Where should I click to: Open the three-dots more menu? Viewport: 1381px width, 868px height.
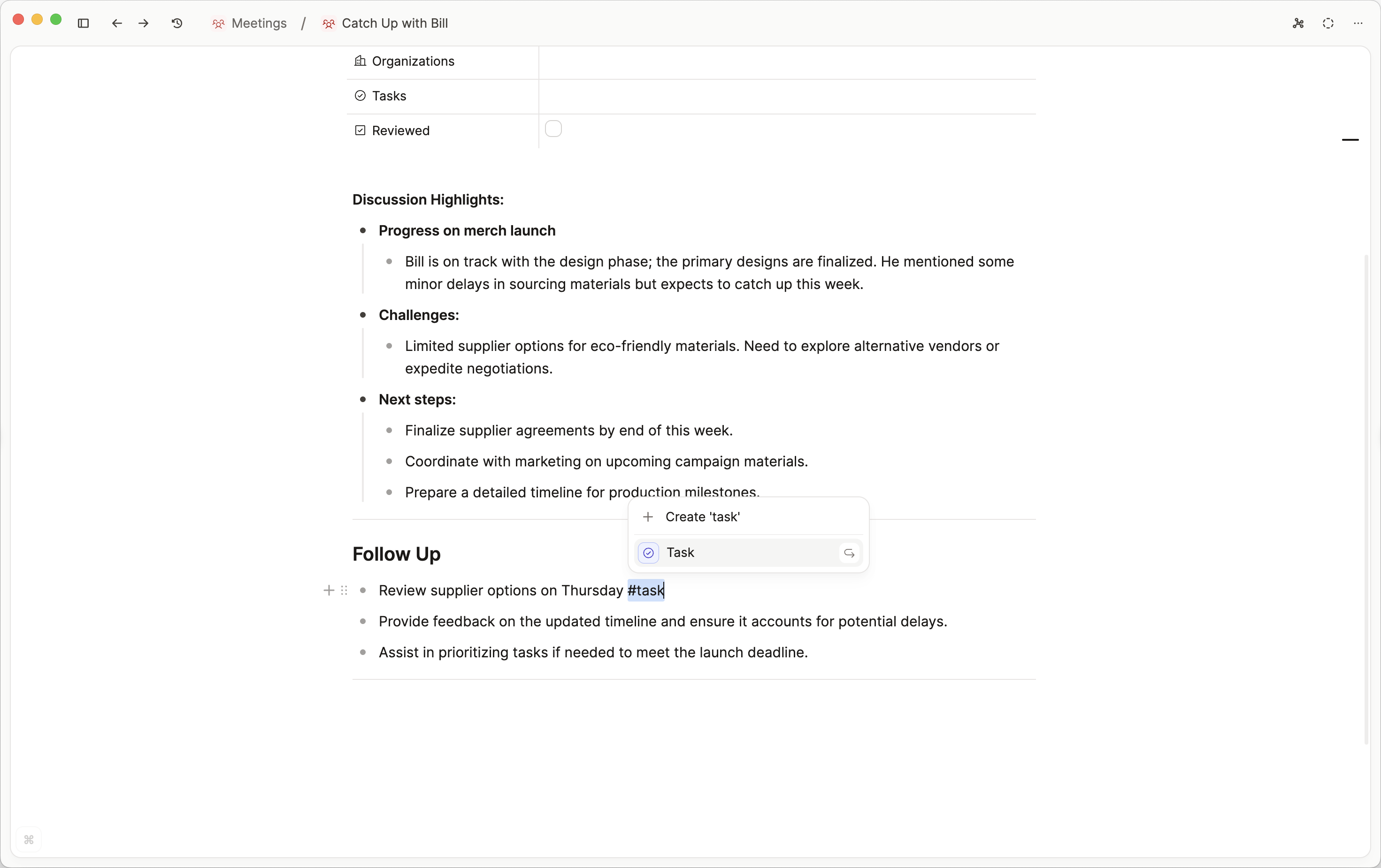pos(1358,23)
